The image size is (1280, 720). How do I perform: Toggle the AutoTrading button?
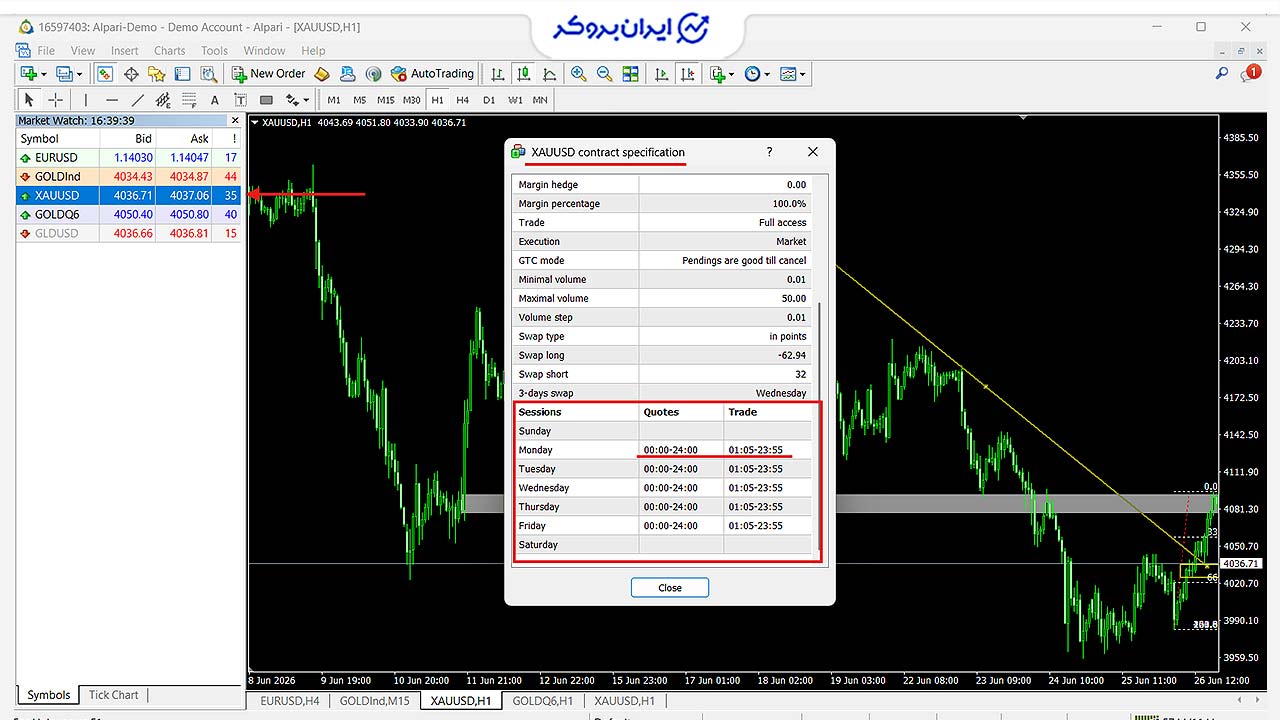click(x=432, y=73)
